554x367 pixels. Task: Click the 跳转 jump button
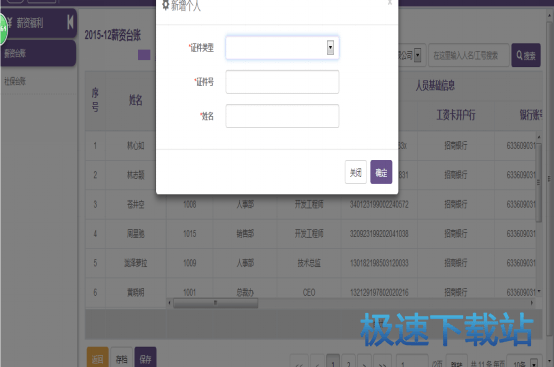coord(457,361)
